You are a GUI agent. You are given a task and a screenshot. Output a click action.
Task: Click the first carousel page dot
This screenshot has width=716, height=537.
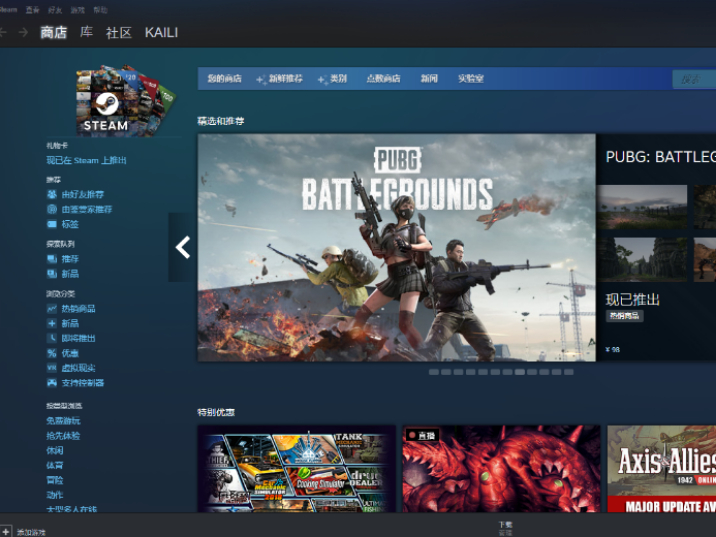tap(434, 372)
